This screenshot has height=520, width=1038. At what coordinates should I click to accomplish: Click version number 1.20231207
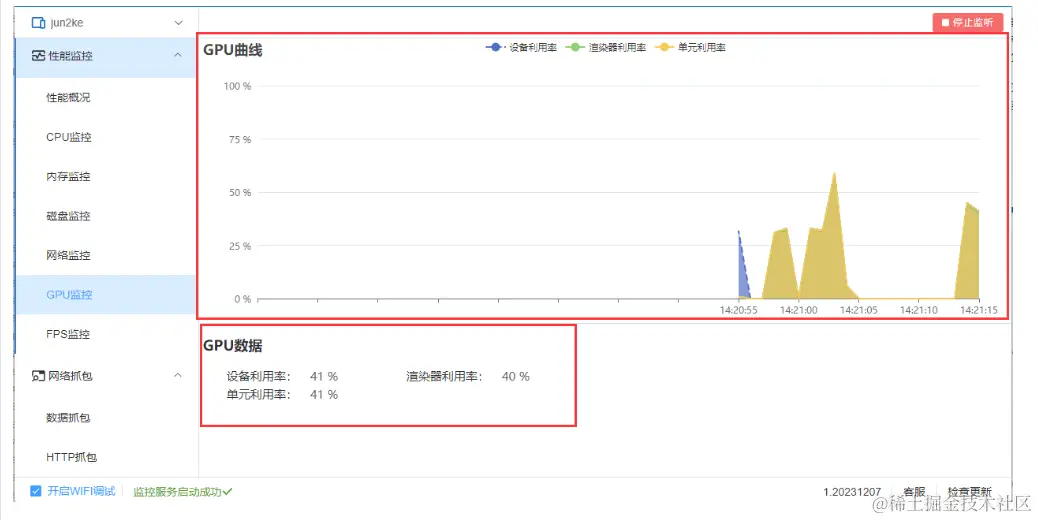853,492
